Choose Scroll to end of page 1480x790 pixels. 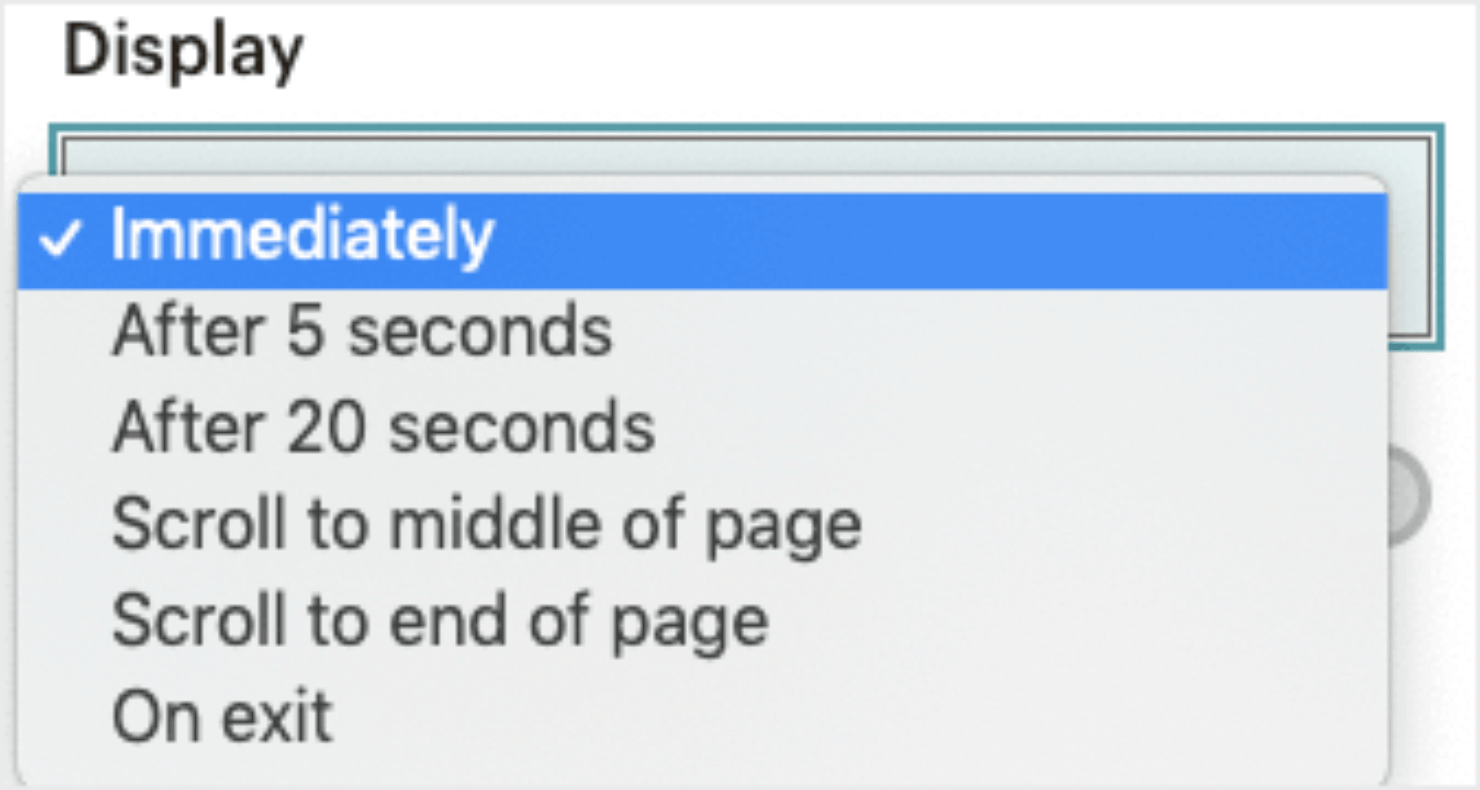point(440,620)
